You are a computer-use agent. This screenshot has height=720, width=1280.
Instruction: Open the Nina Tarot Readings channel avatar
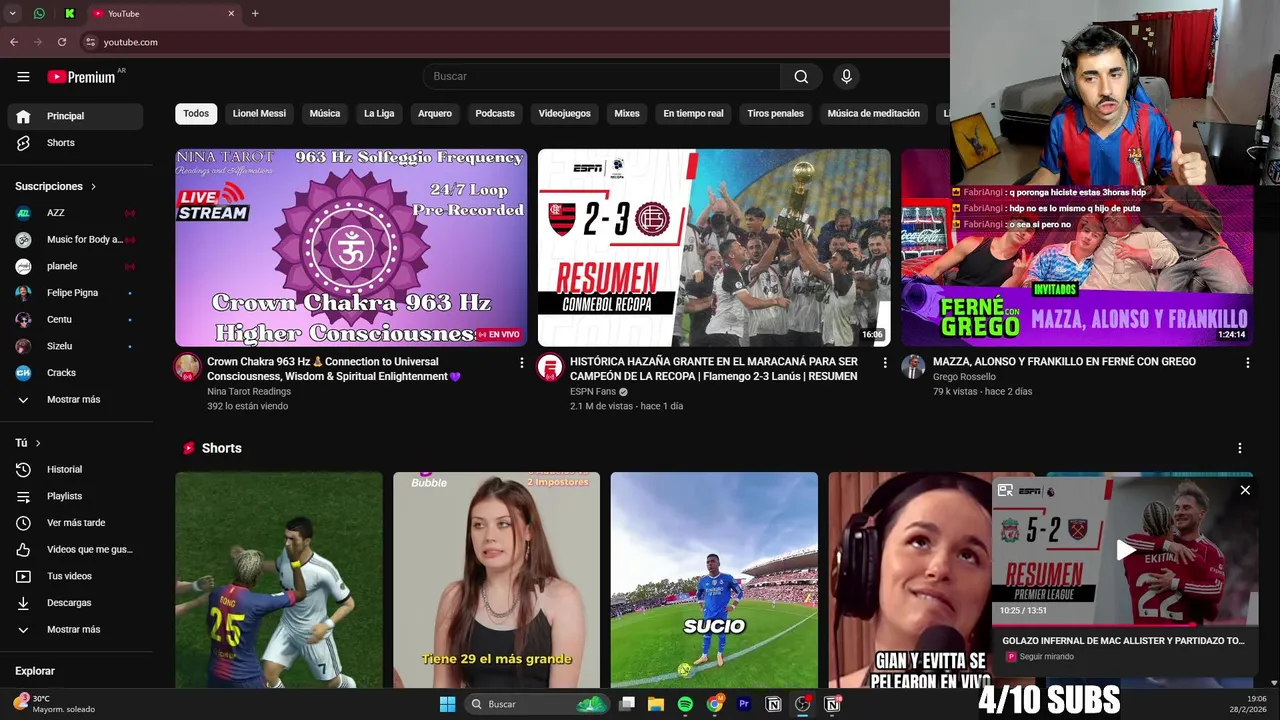[188, 367]
